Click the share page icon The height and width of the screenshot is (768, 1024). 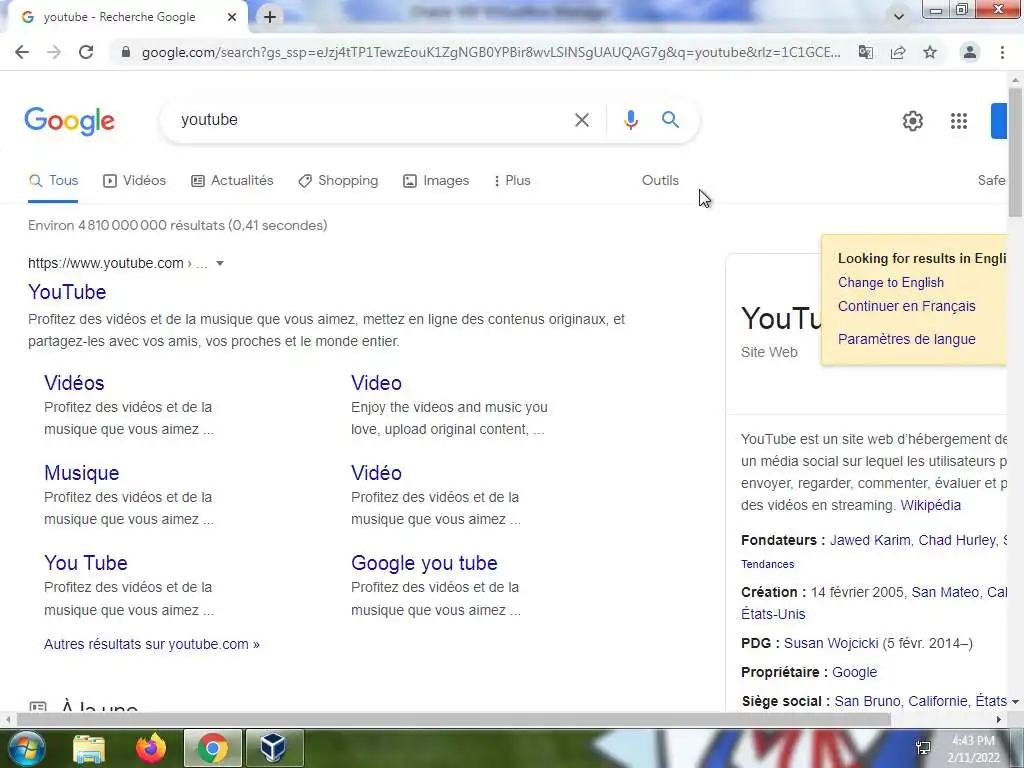(898, 52)
